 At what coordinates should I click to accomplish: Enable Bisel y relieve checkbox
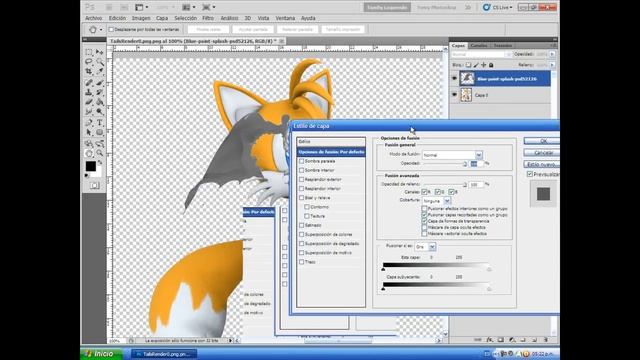[301, 198]
